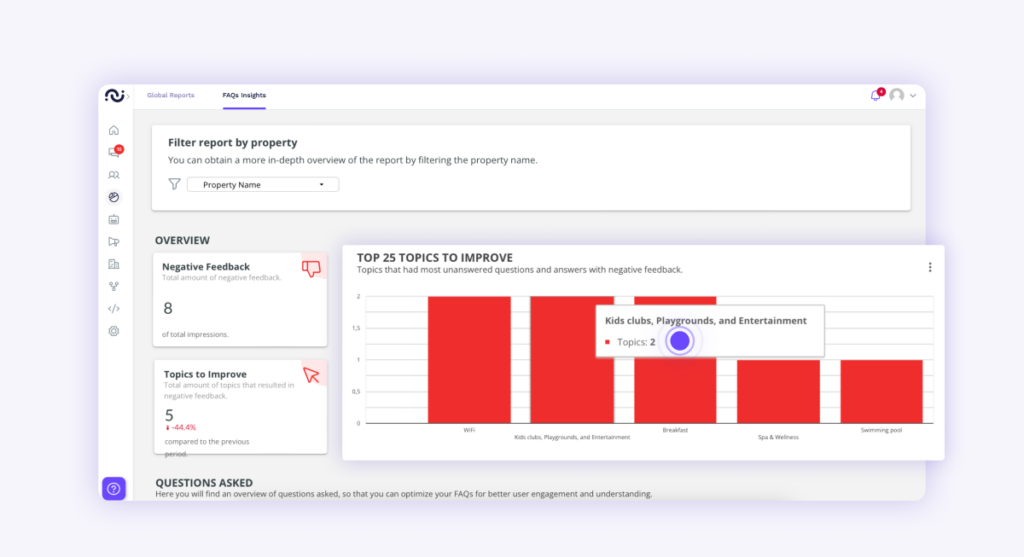Select the reports analytics icon in sidebar
Viewport: 1024px width, 557px height.
coord(114,197)
